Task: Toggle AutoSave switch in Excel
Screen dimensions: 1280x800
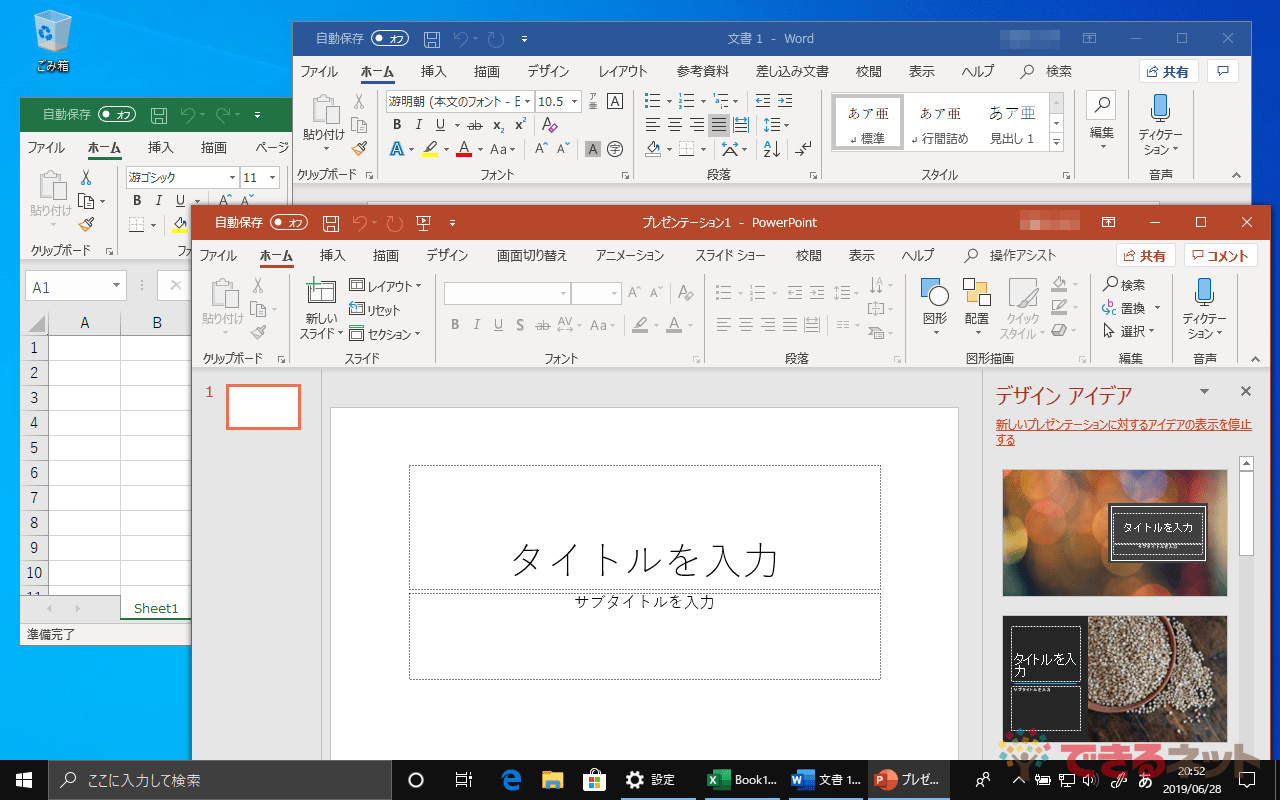Action: tap(117, 115)
